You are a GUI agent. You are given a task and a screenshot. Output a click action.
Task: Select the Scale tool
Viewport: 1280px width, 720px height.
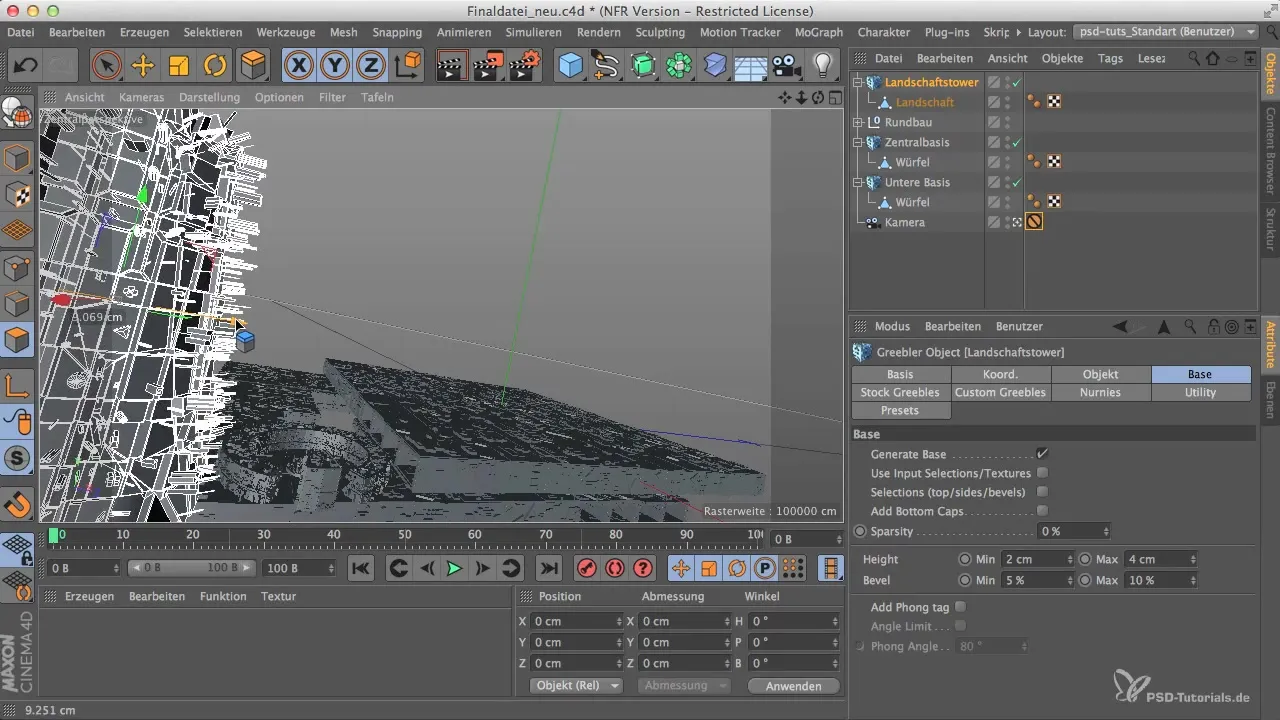tap(179, 66)
